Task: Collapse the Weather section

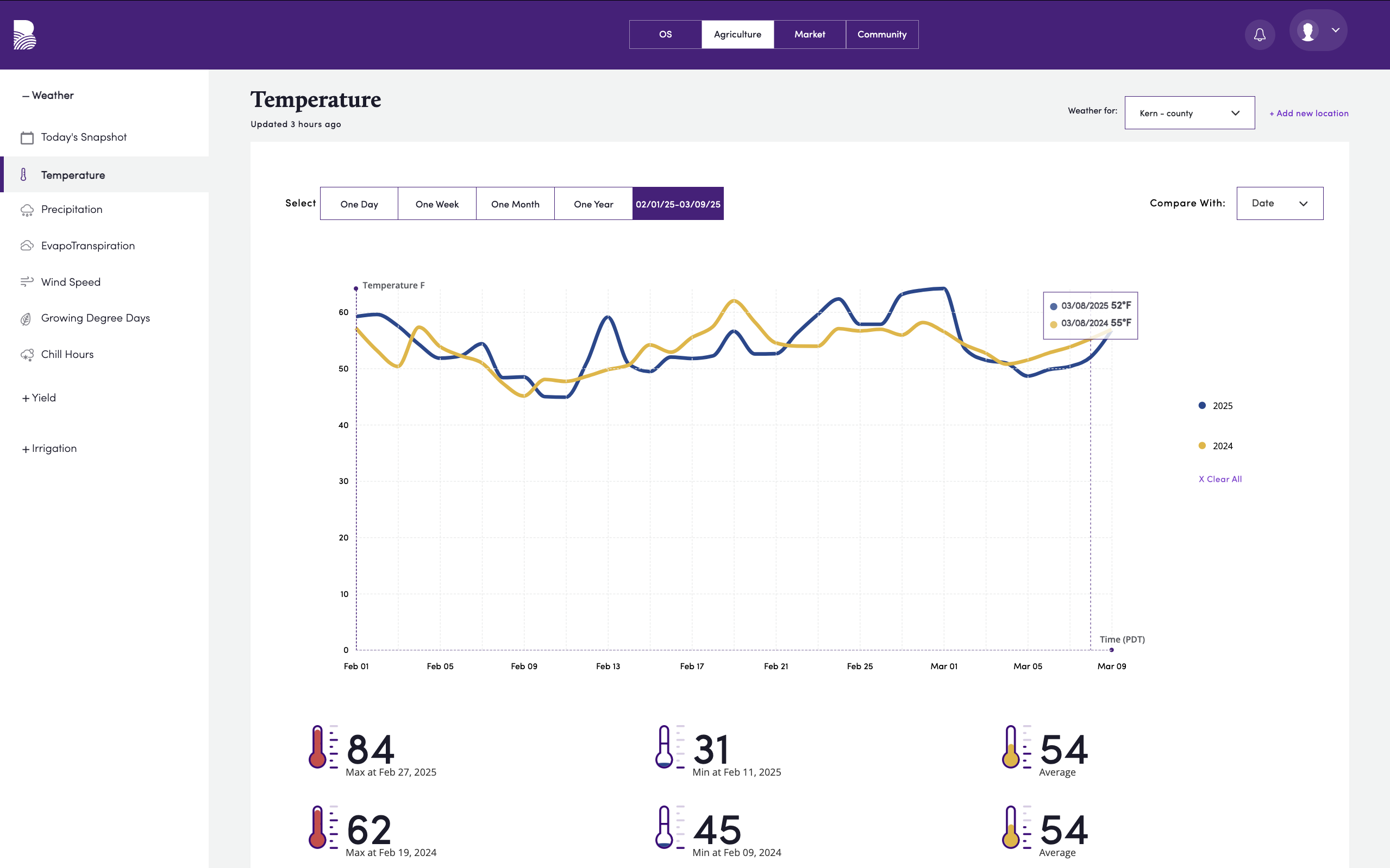Action: coord(48,95)
